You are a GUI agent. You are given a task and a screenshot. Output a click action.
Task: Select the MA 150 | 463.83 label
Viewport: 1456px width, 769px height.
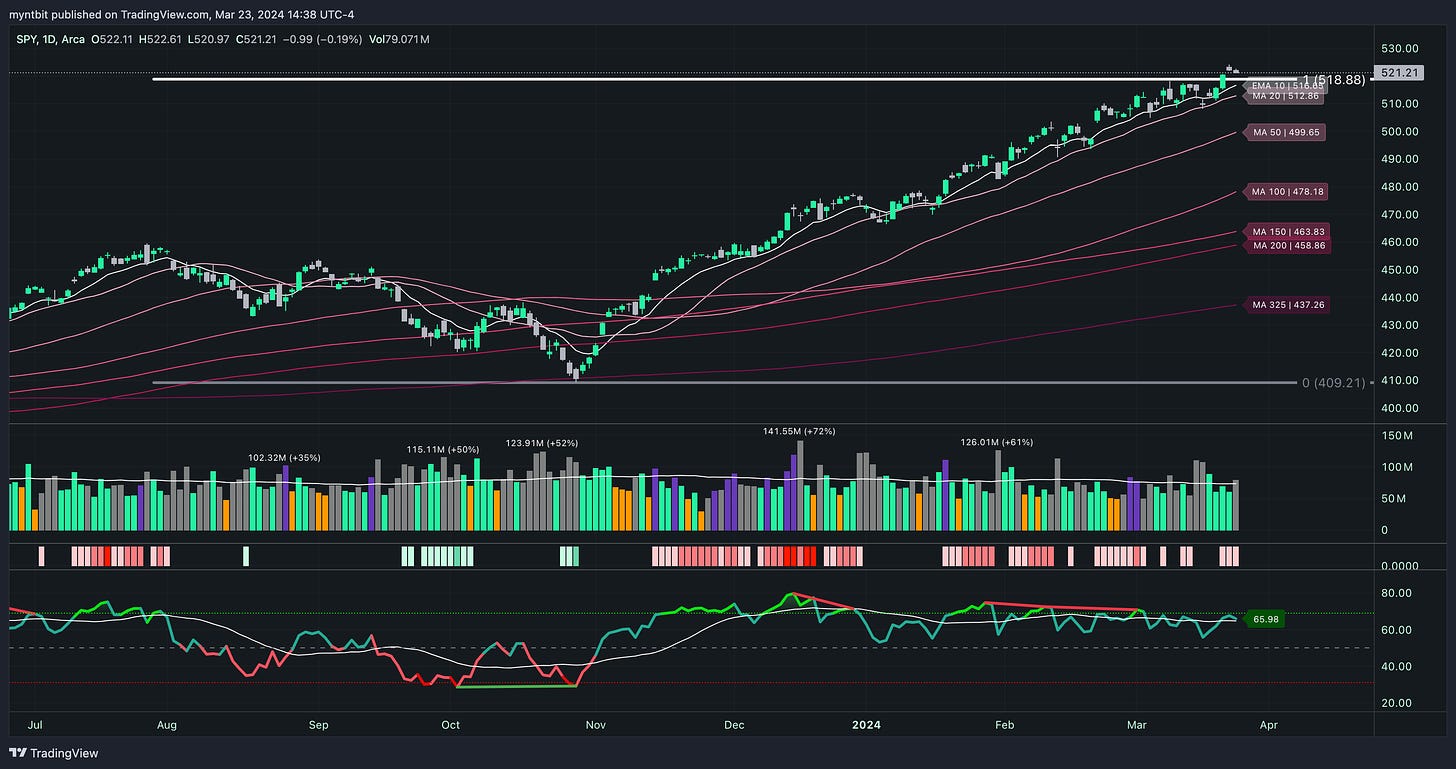[x=1286, y=232]
